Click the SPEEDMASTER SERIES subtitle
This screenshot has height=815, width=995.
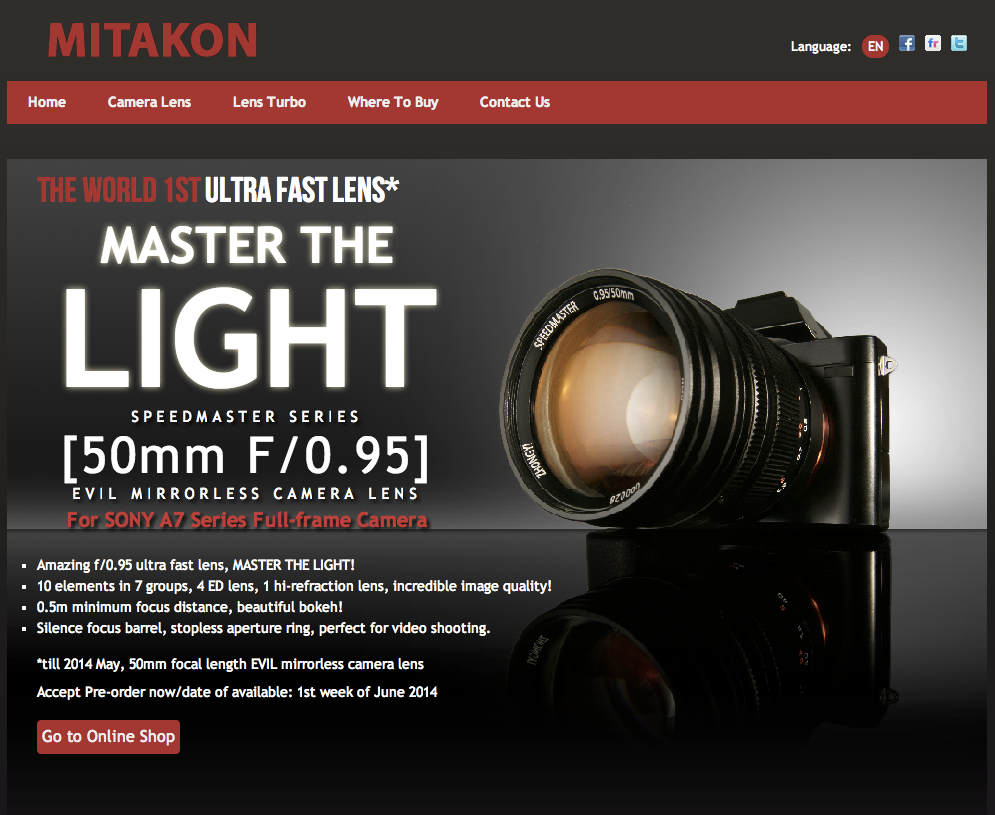coord(246,416)
